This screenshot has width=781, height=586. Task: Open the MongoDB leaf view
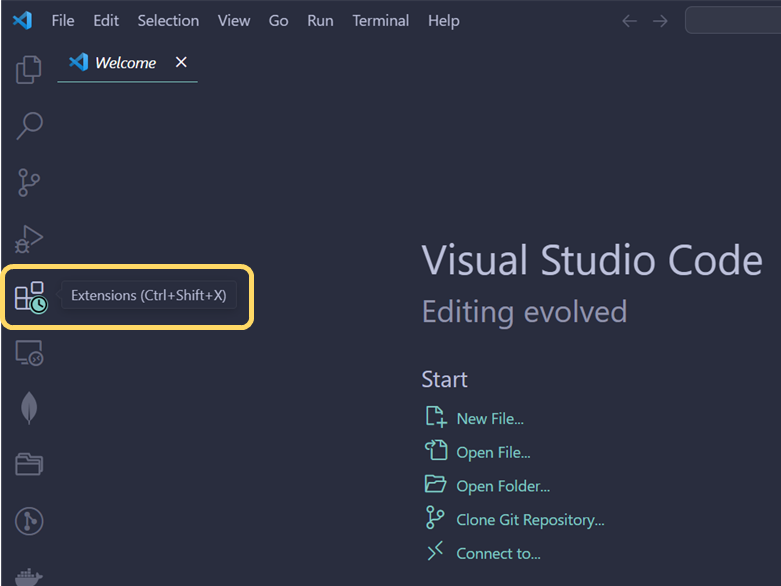point(29,408)
